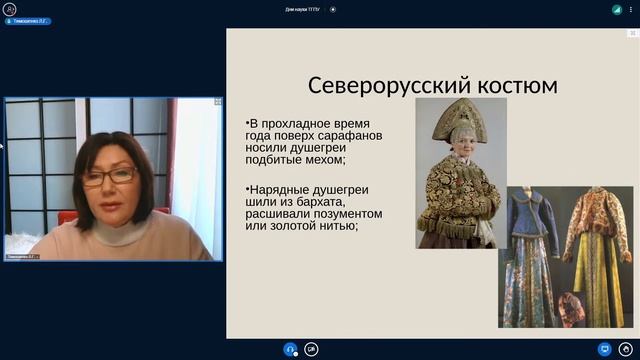Click the slide title Северорусский костюм
Viewport: 640px width, 360px height.
[433, 86]
